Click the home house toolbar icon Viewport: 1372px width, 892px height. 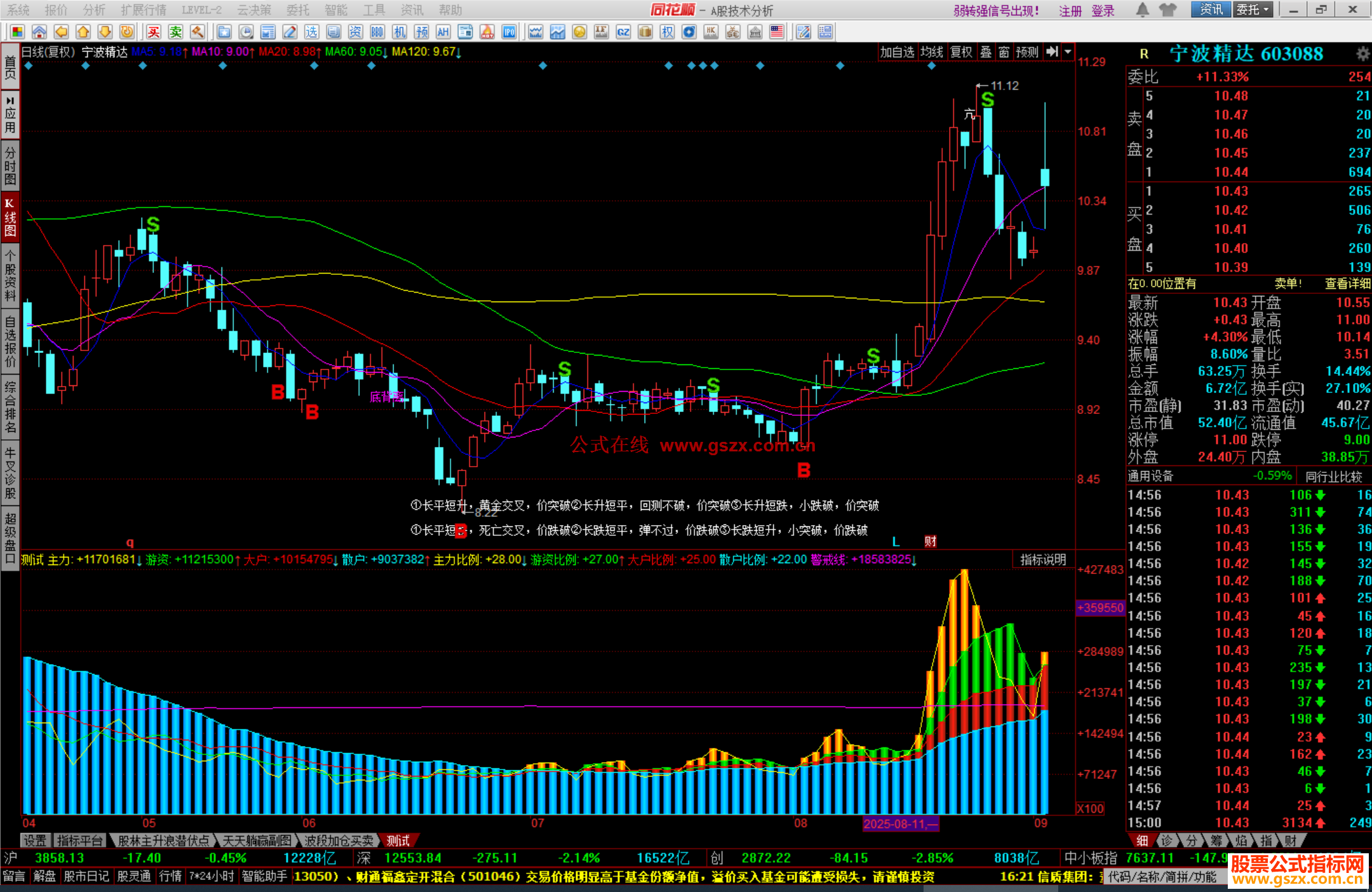[x=39, y=32]
